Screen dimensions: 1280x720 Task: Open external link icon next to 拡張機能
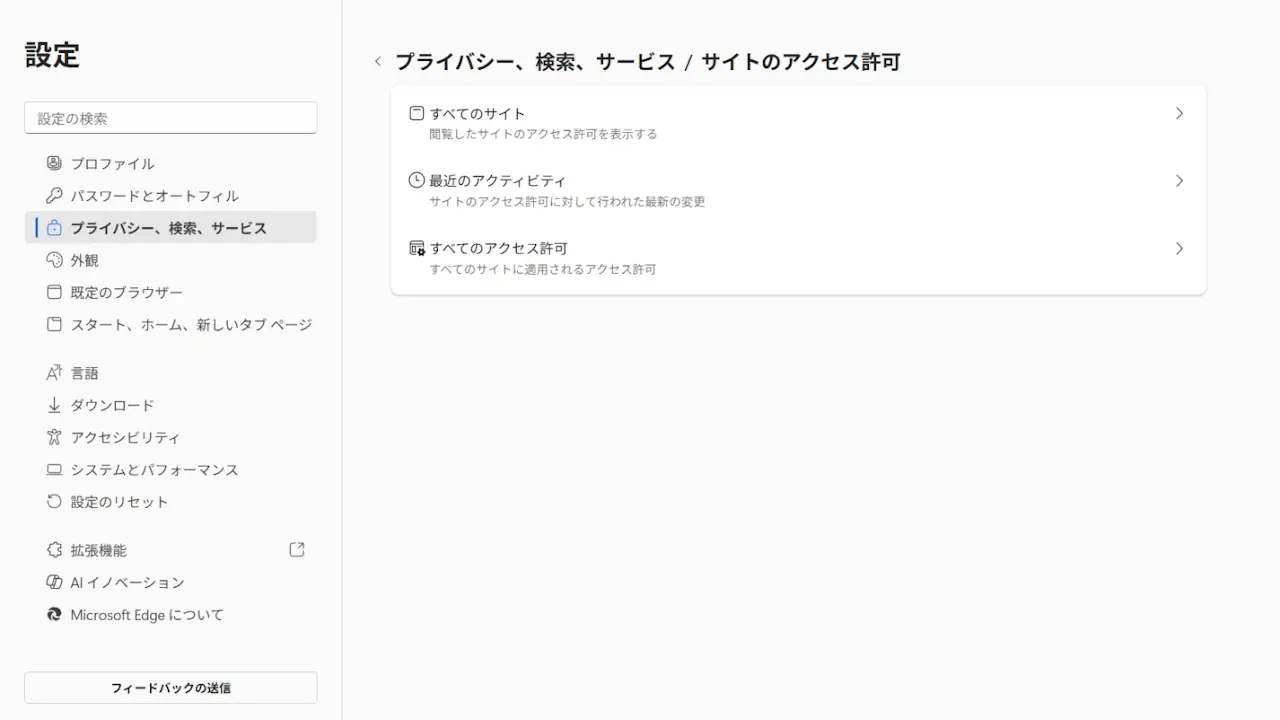click(297, 550)
